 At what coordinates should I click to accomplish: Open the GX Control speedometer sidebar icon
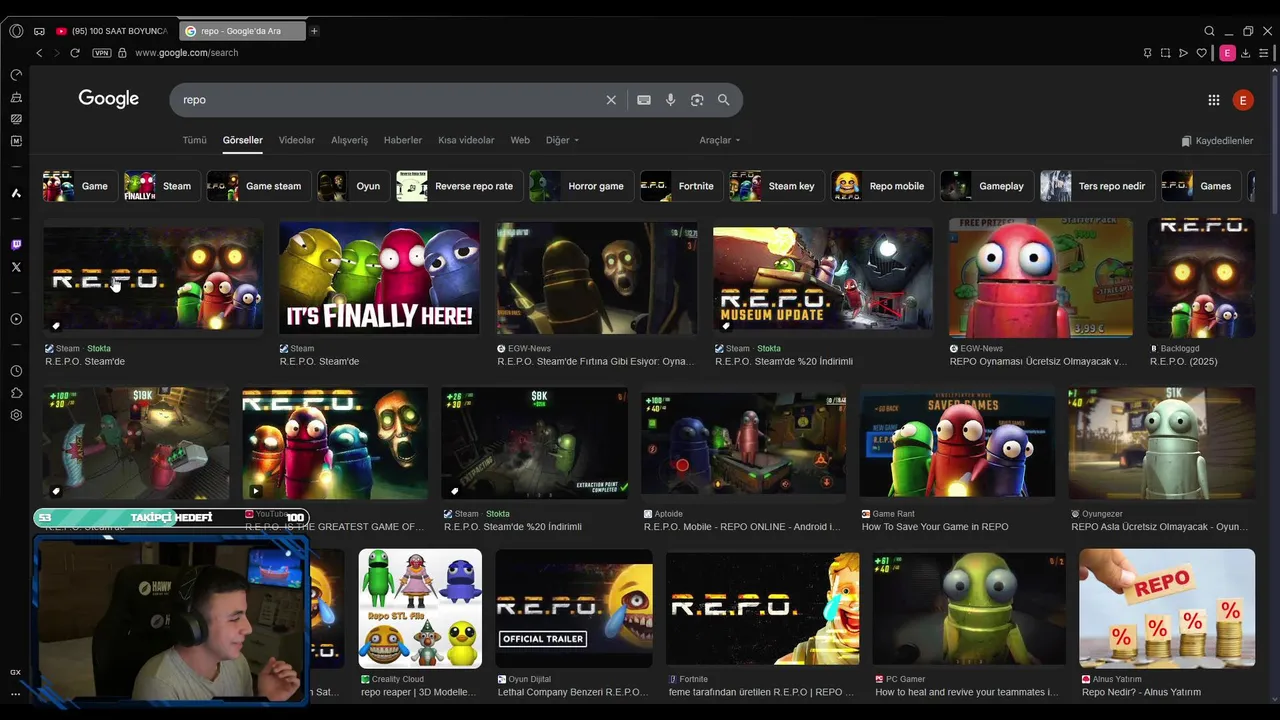point(16,75)
